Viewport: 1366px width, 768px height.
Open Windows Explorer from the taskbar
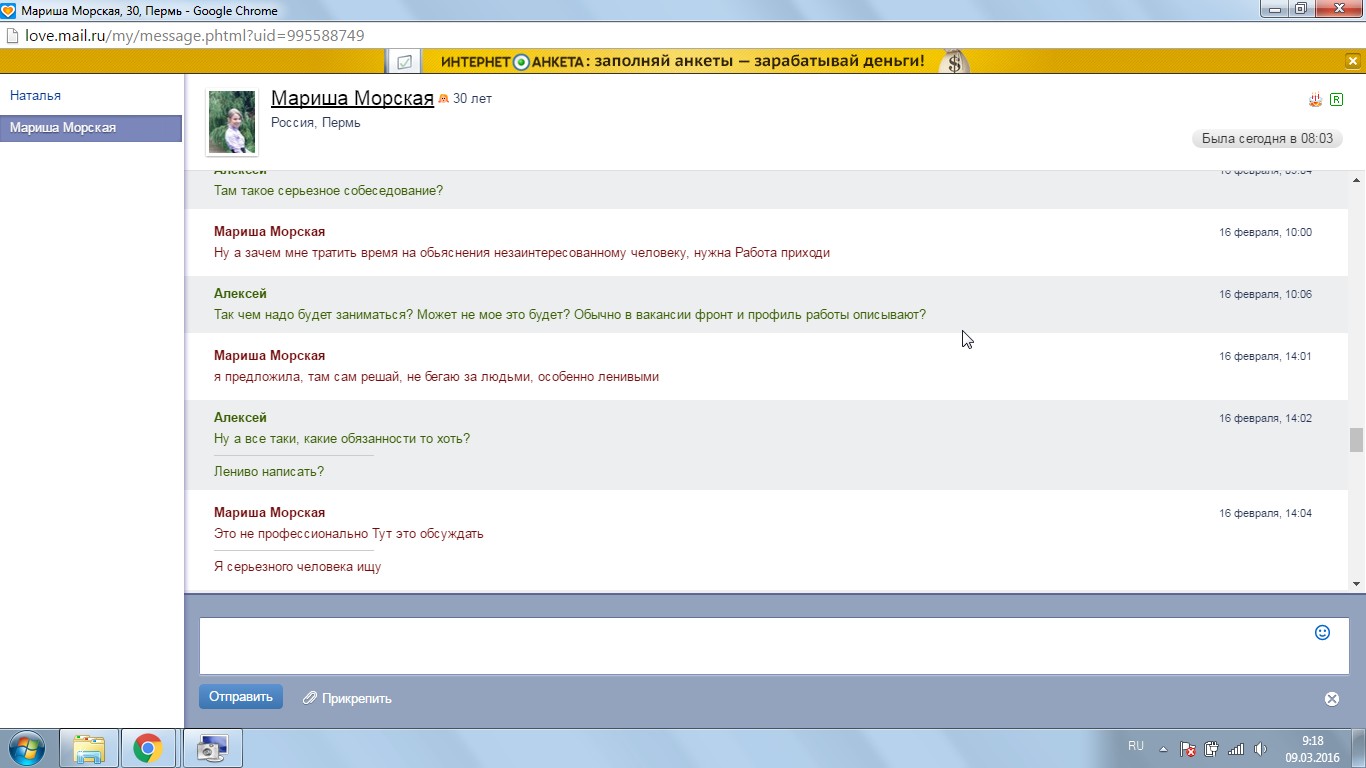click(89, 748)
